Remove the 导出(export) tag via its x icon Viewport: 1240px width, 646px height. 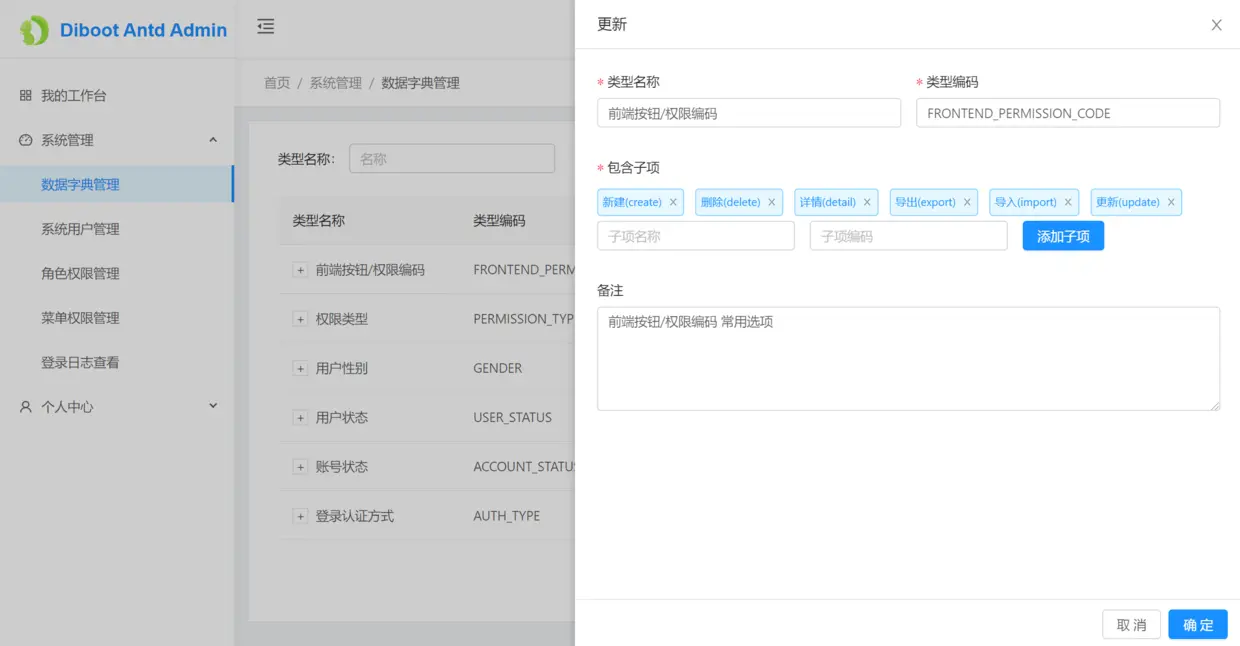pos(966,202)
